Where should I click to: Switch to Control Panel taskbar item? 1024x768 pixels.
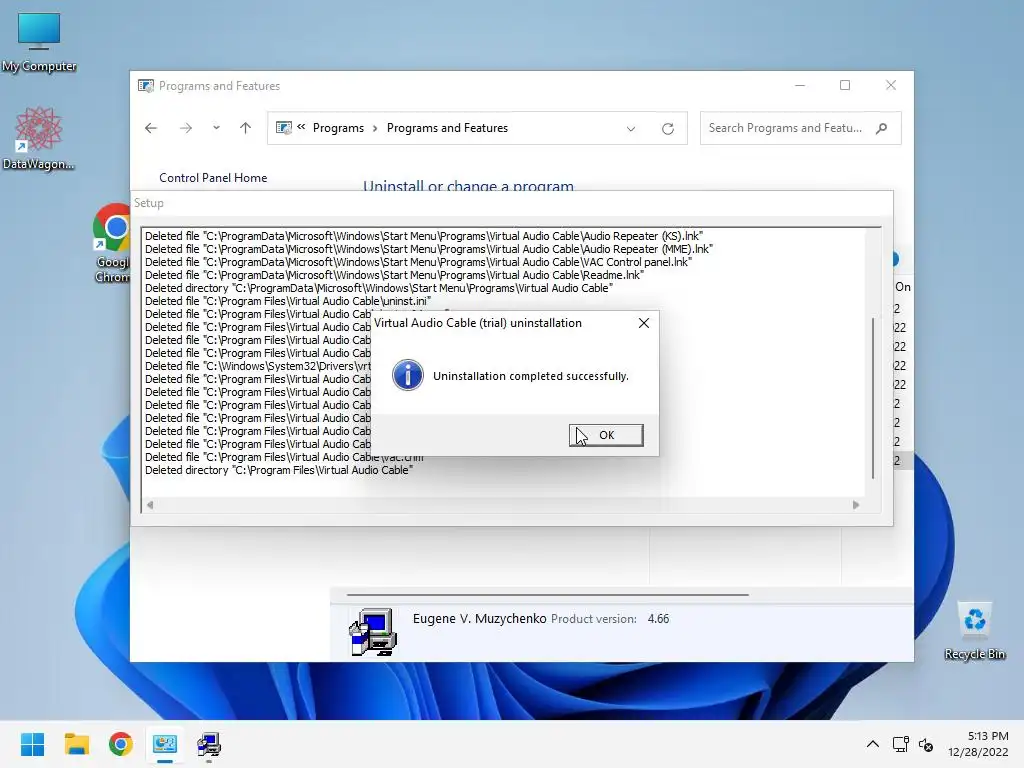point(165,744)
